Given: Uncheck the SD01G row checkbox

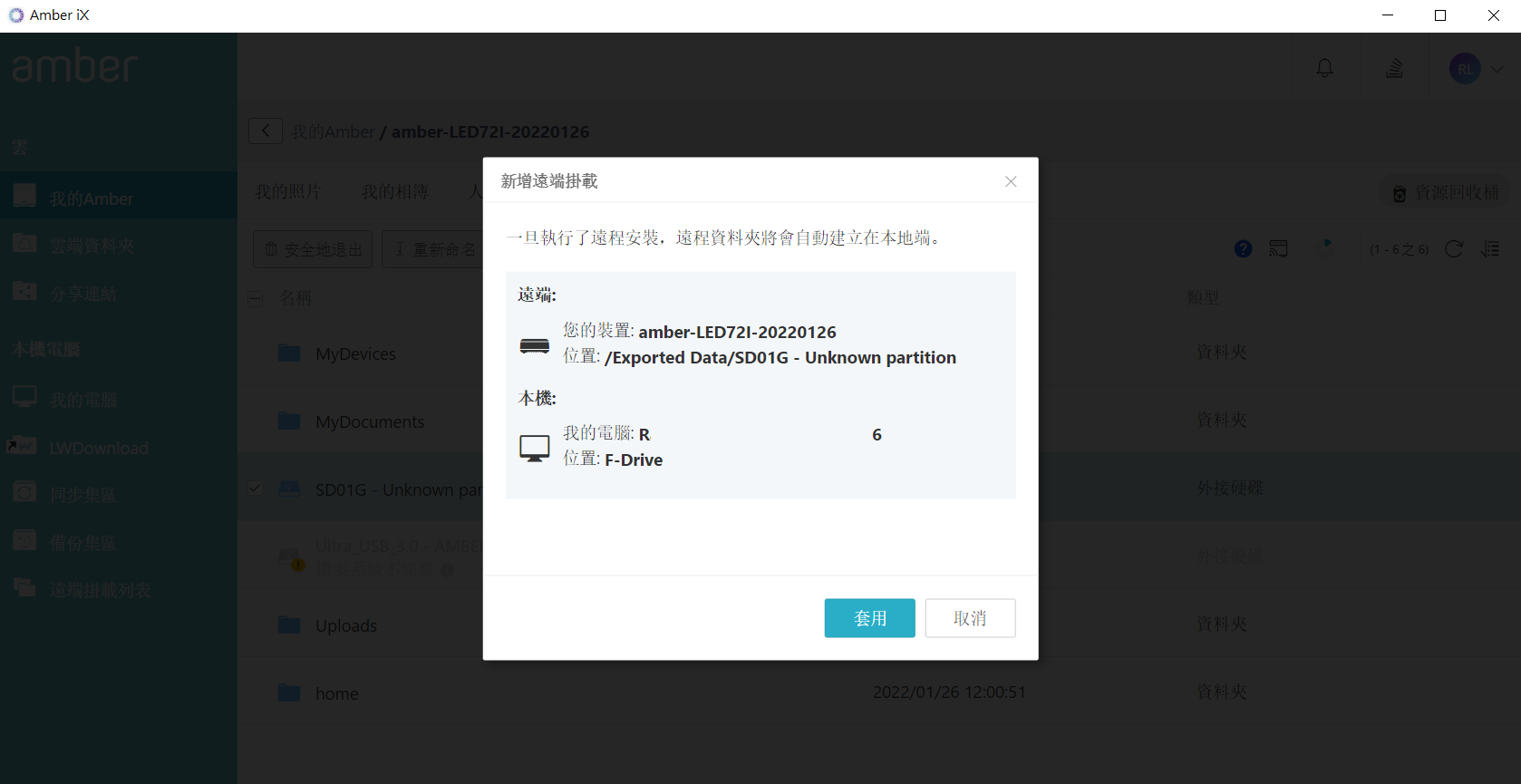Looking at the screenshot, I should [256, 489].
